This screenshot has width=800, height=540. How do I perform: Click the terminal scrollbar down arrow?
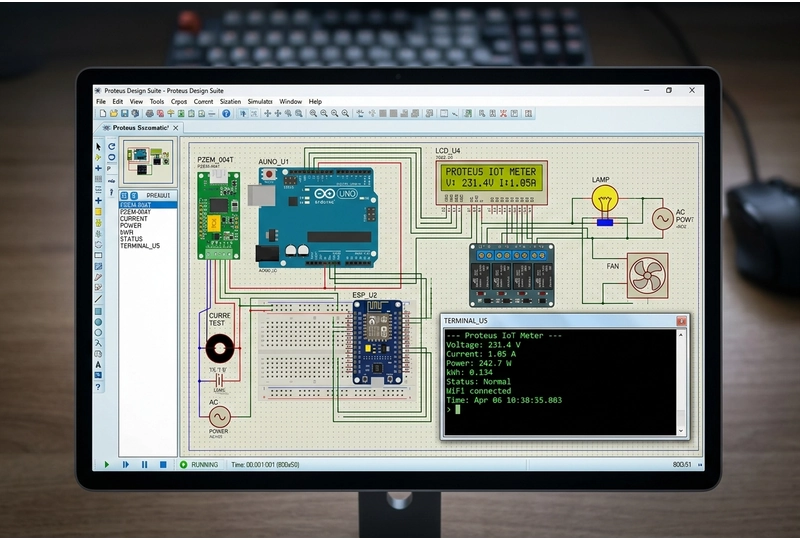681,431
